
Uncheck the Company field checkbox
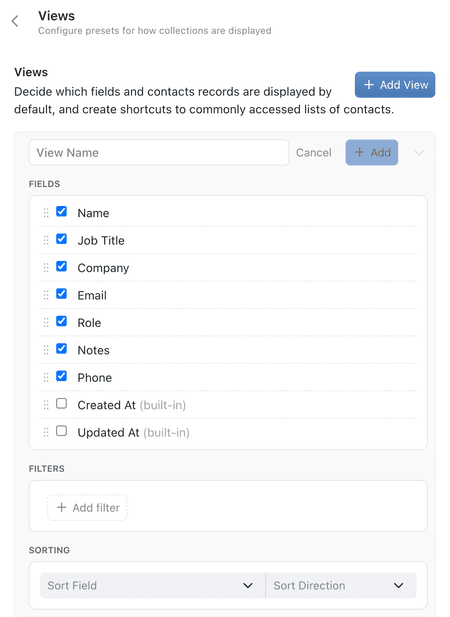[61, 266]
